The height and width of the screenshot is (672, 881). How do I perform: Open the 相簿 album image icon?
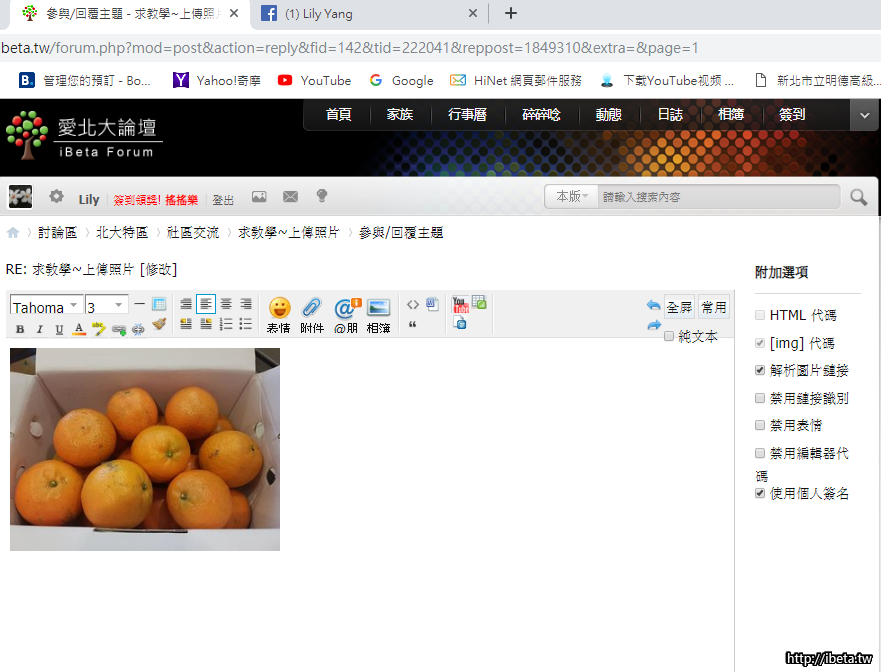point(378,308)
